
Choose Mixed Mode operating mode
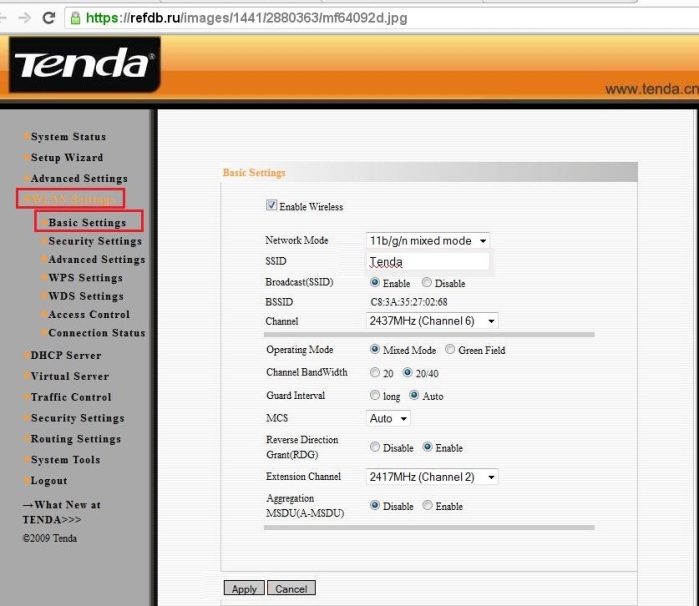pos(374,349)
